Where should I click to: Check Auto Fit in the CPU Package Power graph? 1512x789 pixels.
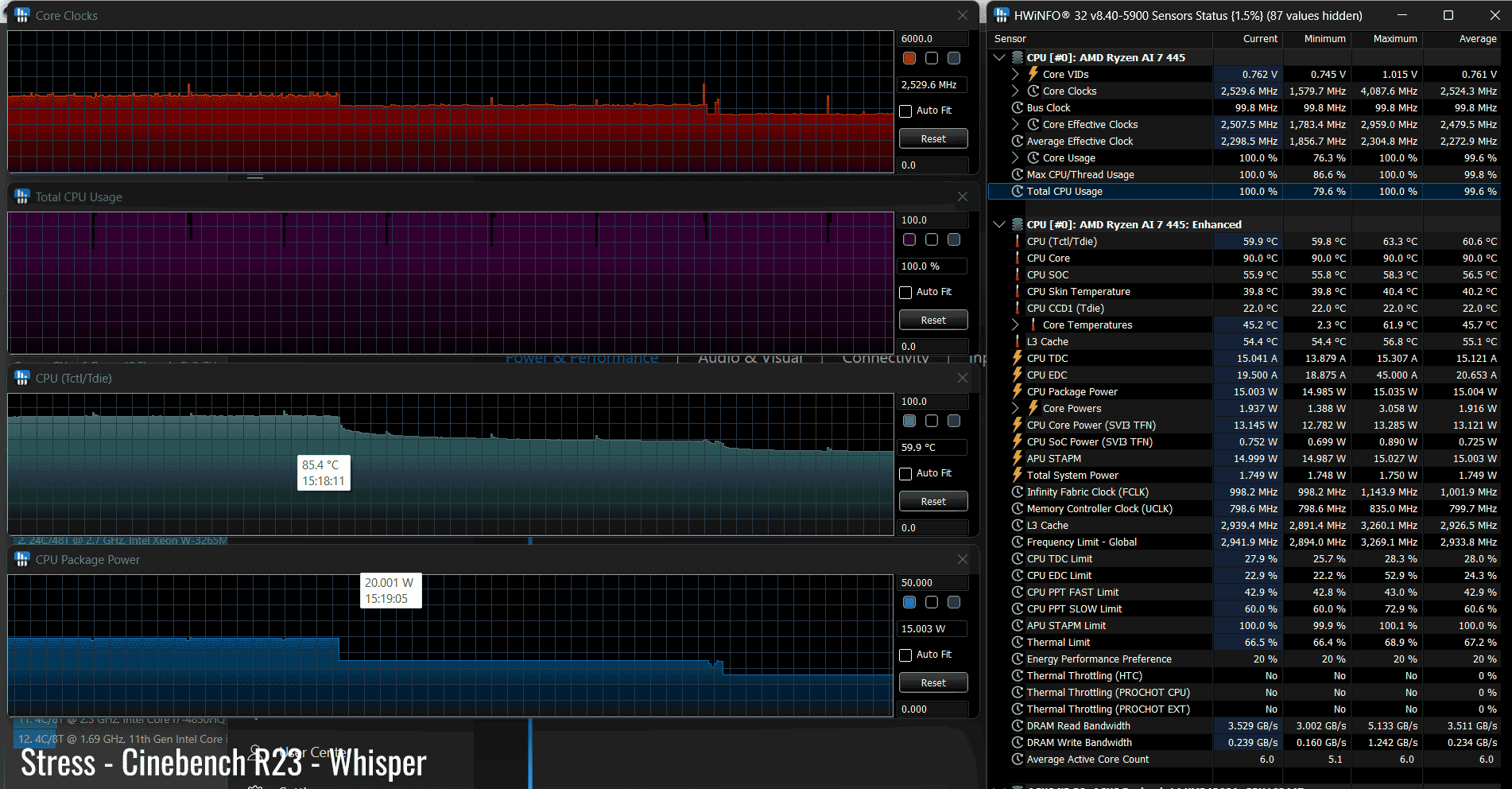[x=905, y=655]
